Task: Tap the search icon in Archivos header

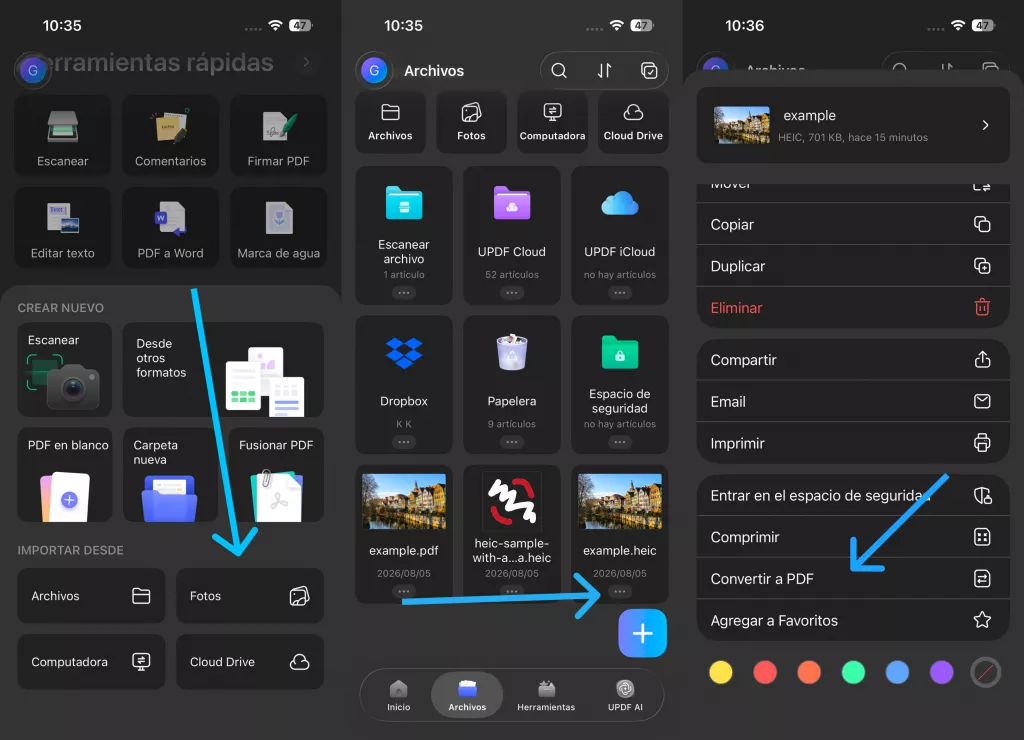Action: pos(559,71)
